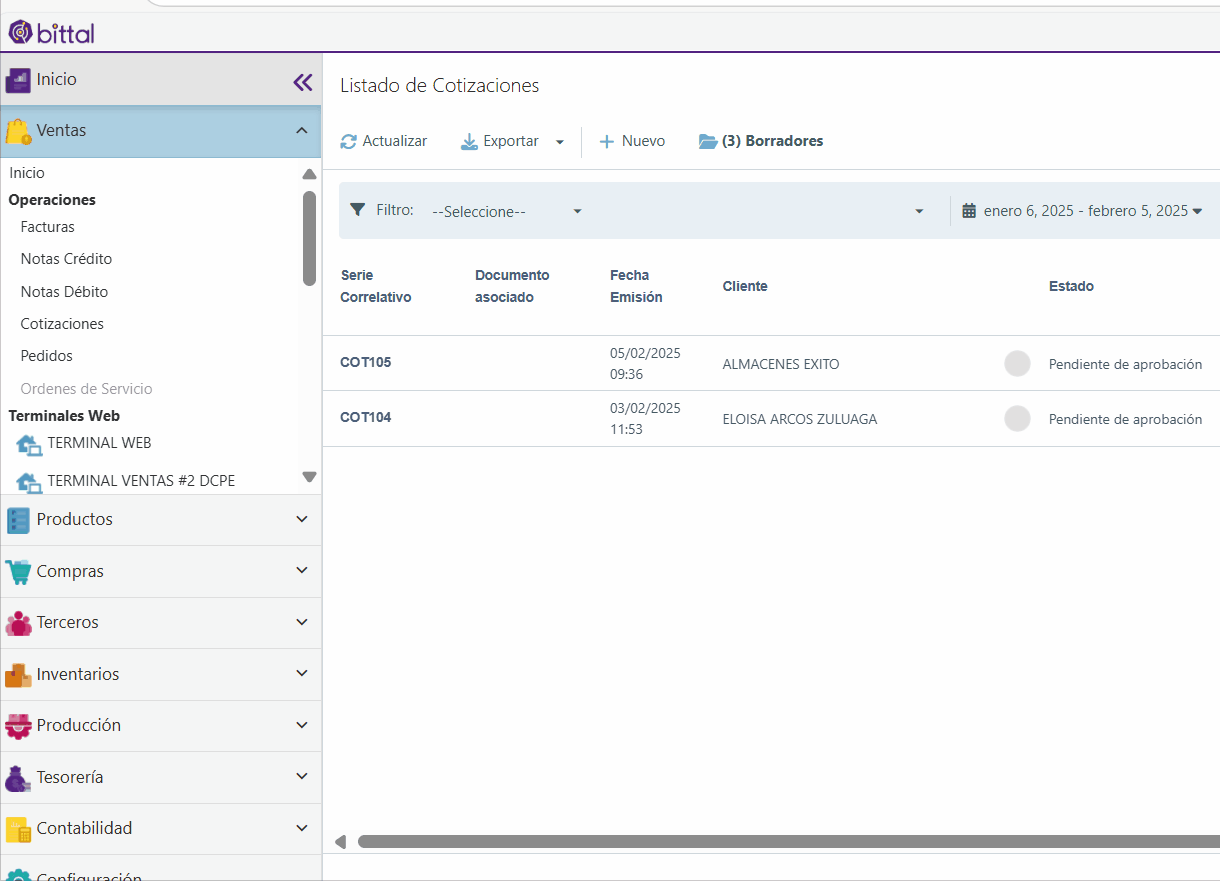Expand the Tesorería section
The height and width of the screenshot is (881, 1220).
tap(302, 776)
